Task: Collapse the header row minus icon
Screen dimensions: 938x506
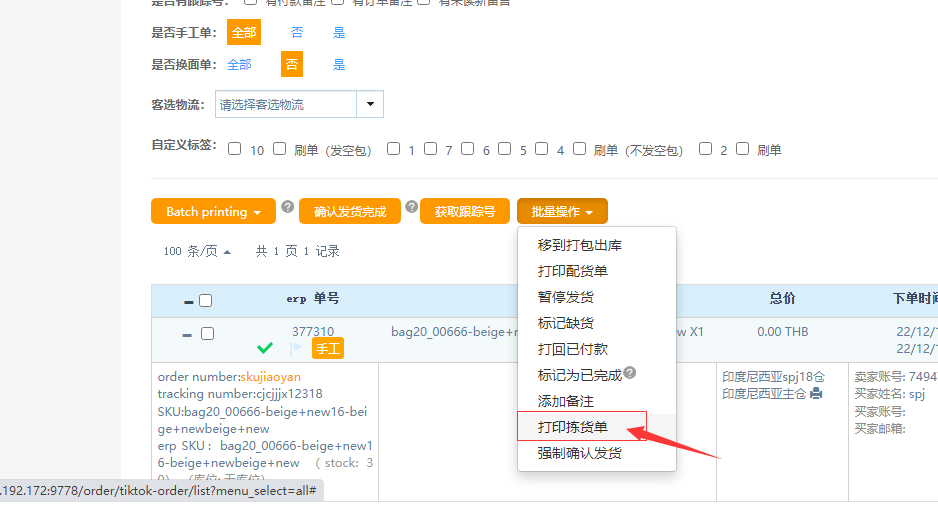Action: pos(188,302)
